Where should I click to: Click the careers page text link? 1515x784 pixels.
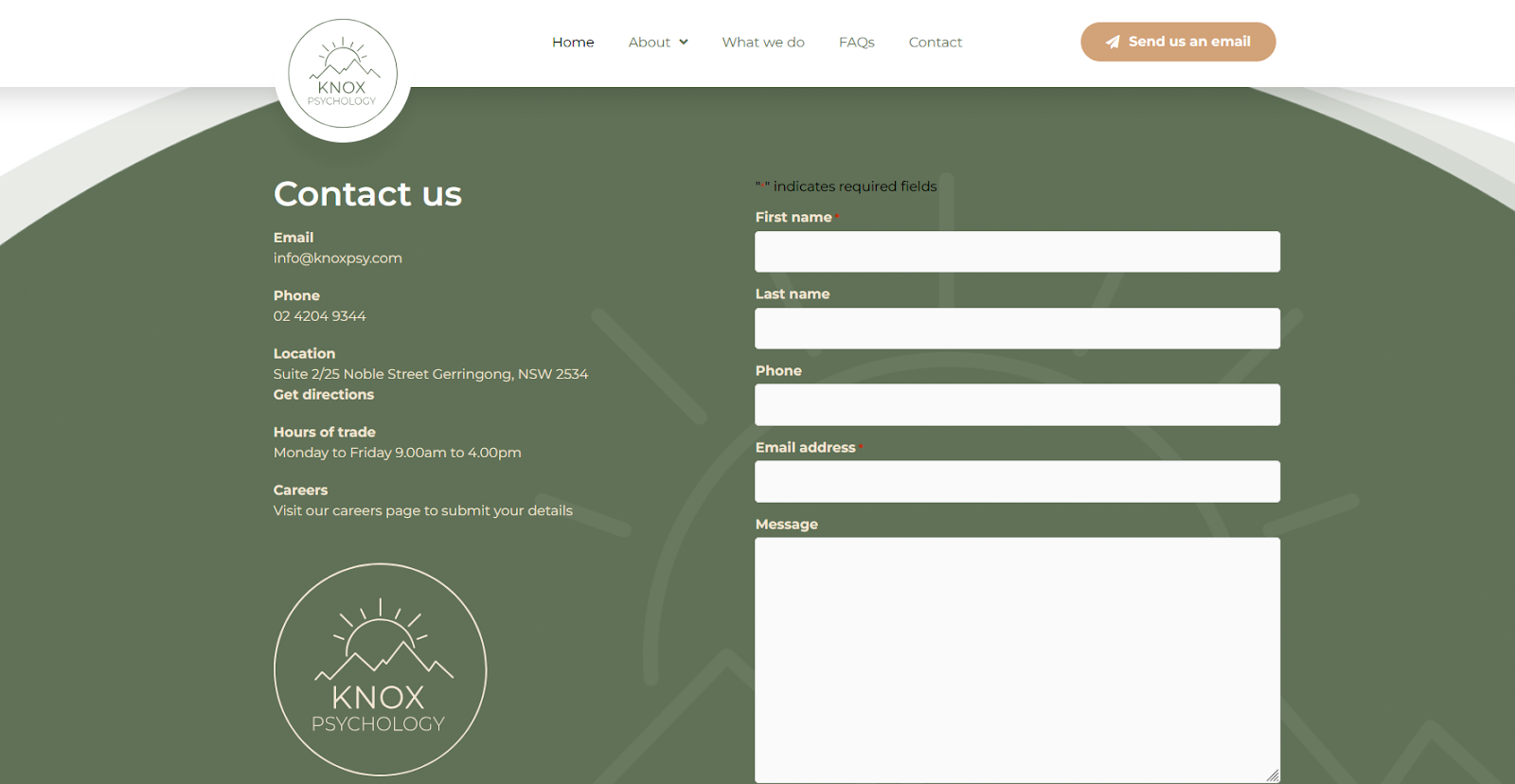pos(423,510)
